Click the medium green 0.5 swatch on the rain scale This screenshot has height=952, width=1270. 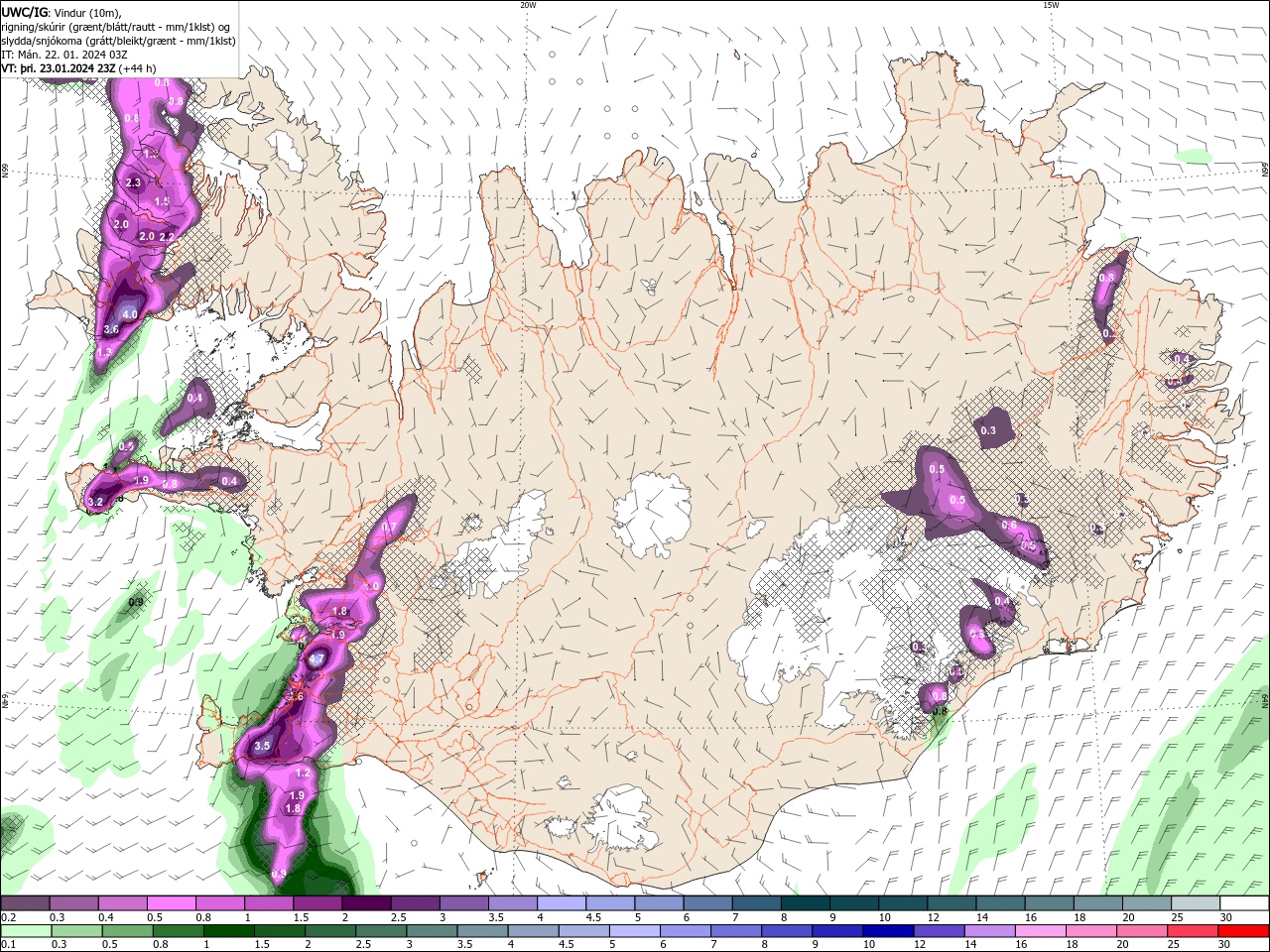tap(126, 931)
